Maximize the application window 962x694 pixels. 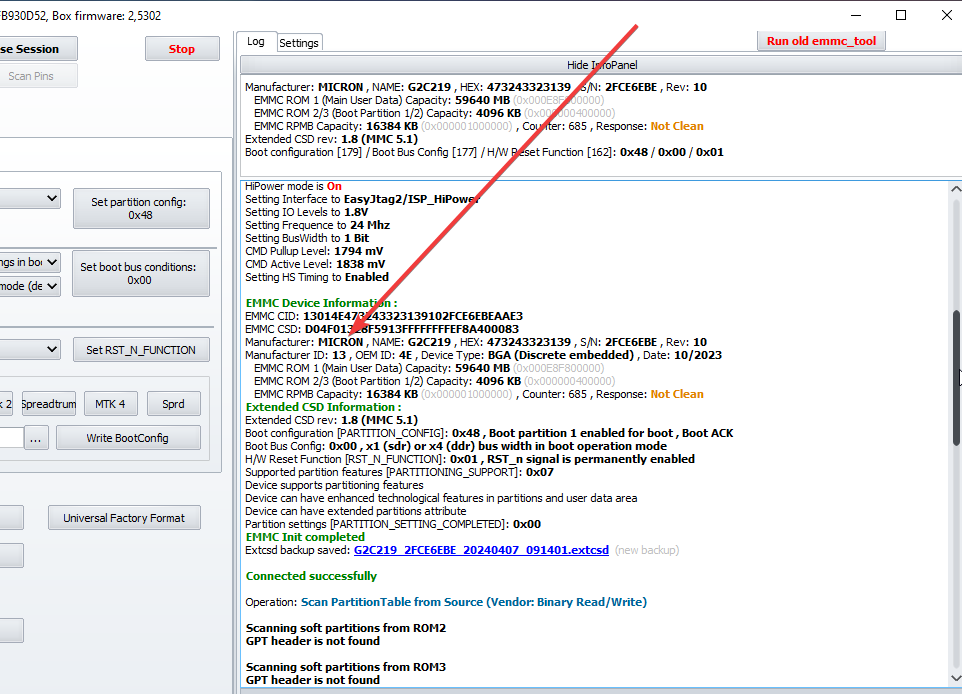point(901,15)
